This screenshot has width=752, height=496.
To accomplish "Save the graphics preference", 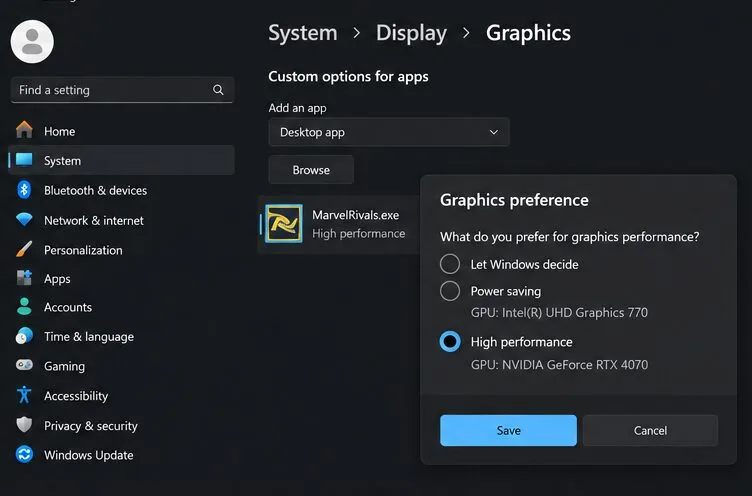I will tap(508, 430).
